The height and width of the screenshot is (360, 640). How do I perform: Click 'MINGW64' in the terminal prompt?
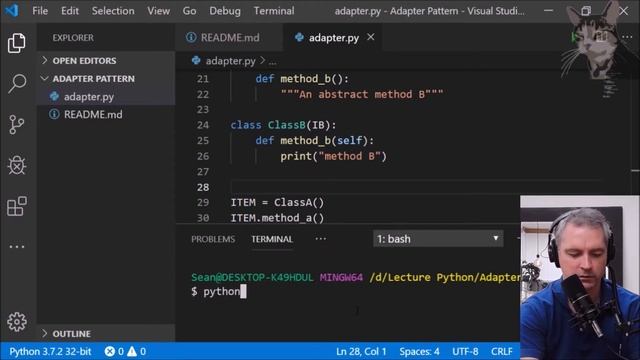(x=341, y=278)
